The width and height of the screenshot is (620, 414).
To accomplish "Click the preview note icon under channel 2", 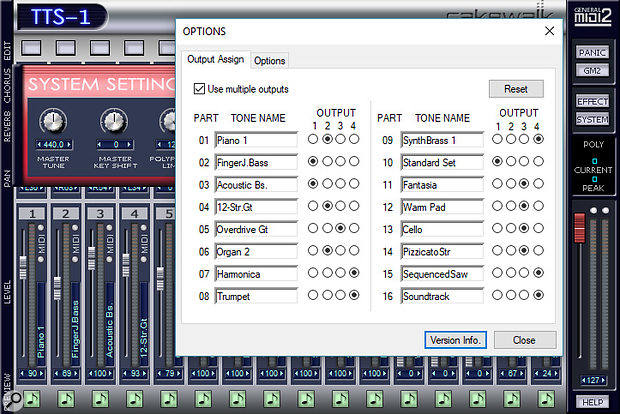I will click(x=66, y=399).
